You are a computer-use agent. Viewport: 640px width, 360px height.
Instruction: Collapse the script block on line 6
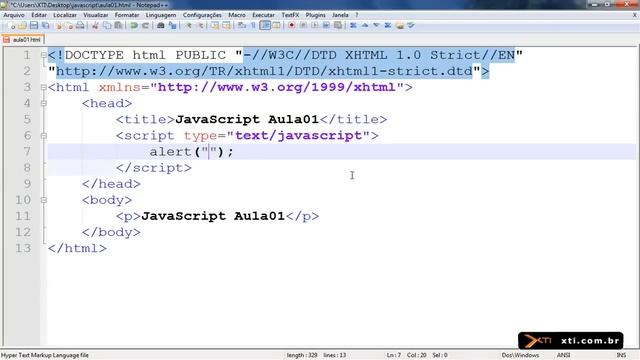pos(44,136)
